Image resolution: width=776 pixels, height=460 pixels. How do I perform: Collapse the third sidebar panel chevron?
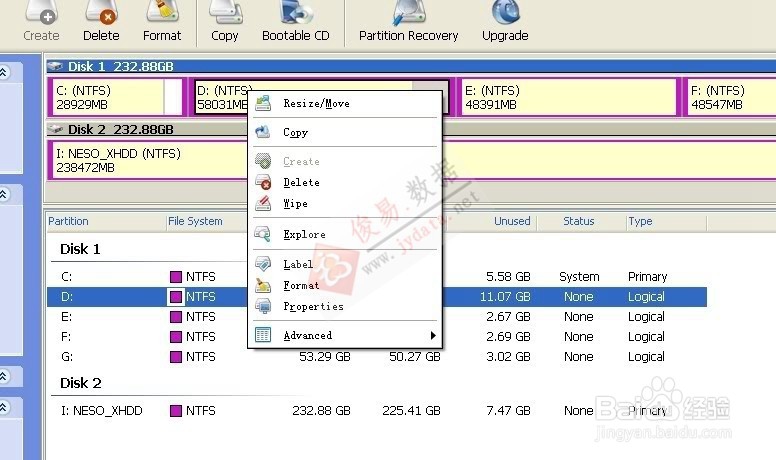[3, 376]
